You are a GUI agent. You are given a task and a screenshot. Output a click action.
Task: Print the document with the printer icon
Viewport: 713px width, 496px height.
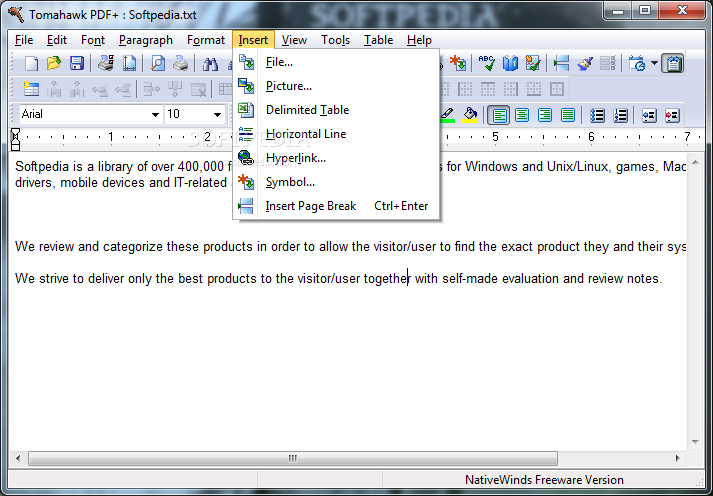click(181, 63)
